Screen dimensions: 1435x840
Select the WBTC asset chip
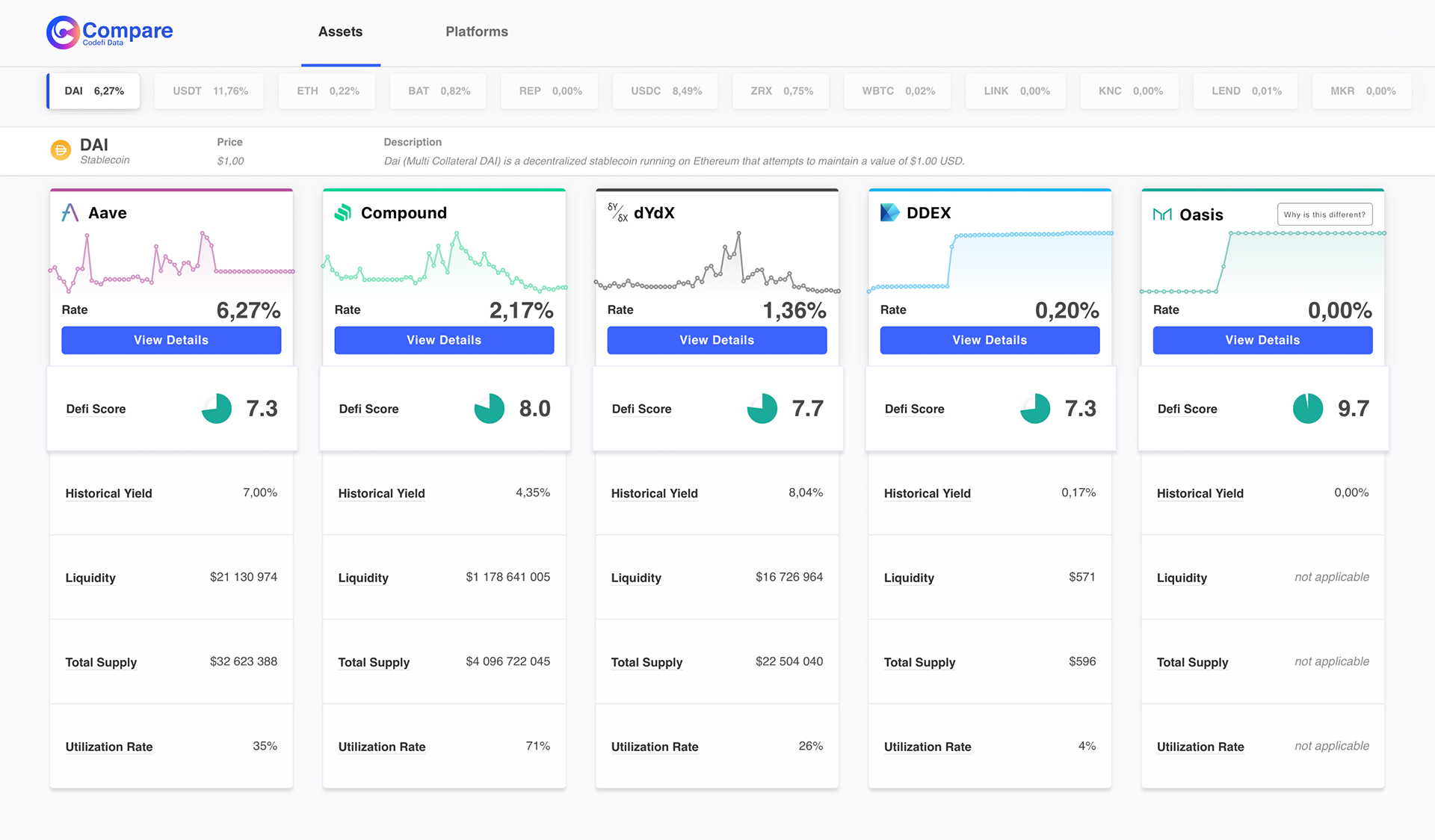898,91
